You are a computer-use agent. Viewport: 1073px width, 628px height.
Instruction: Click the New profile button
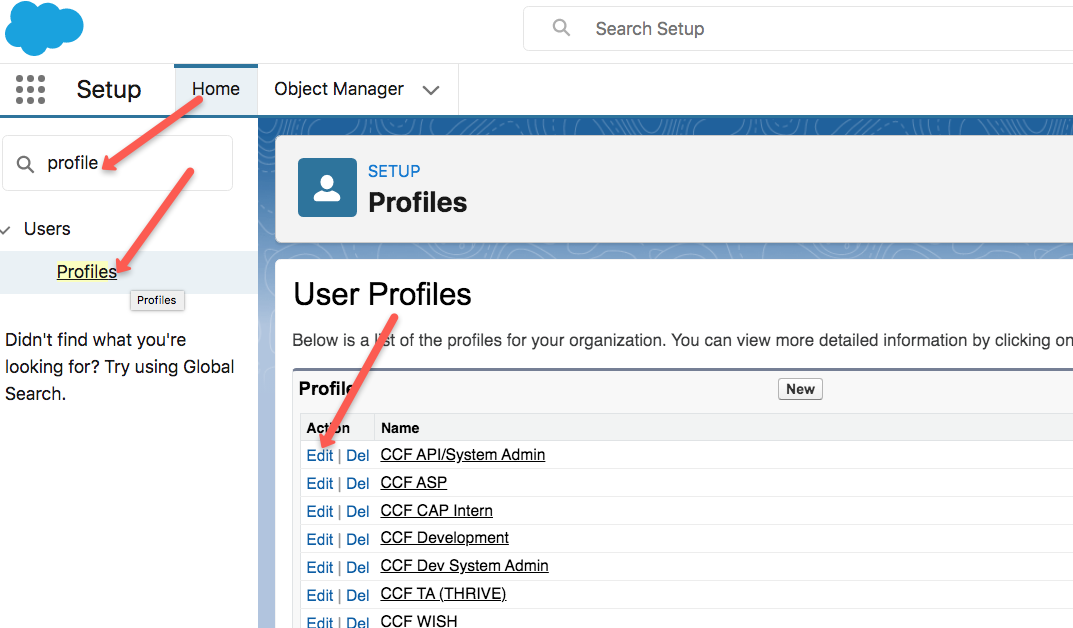tap(800, 389)
